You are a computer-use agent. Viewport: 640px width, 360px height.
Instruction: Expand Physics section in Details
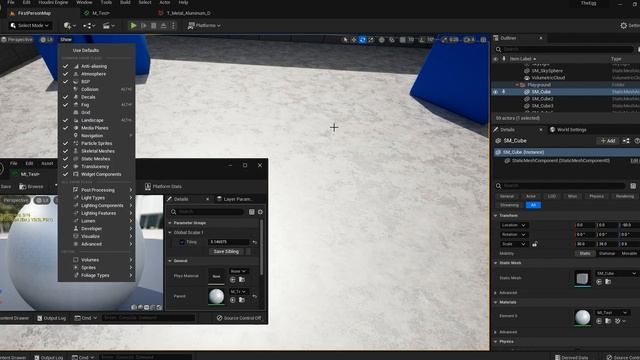pos(496,342)
